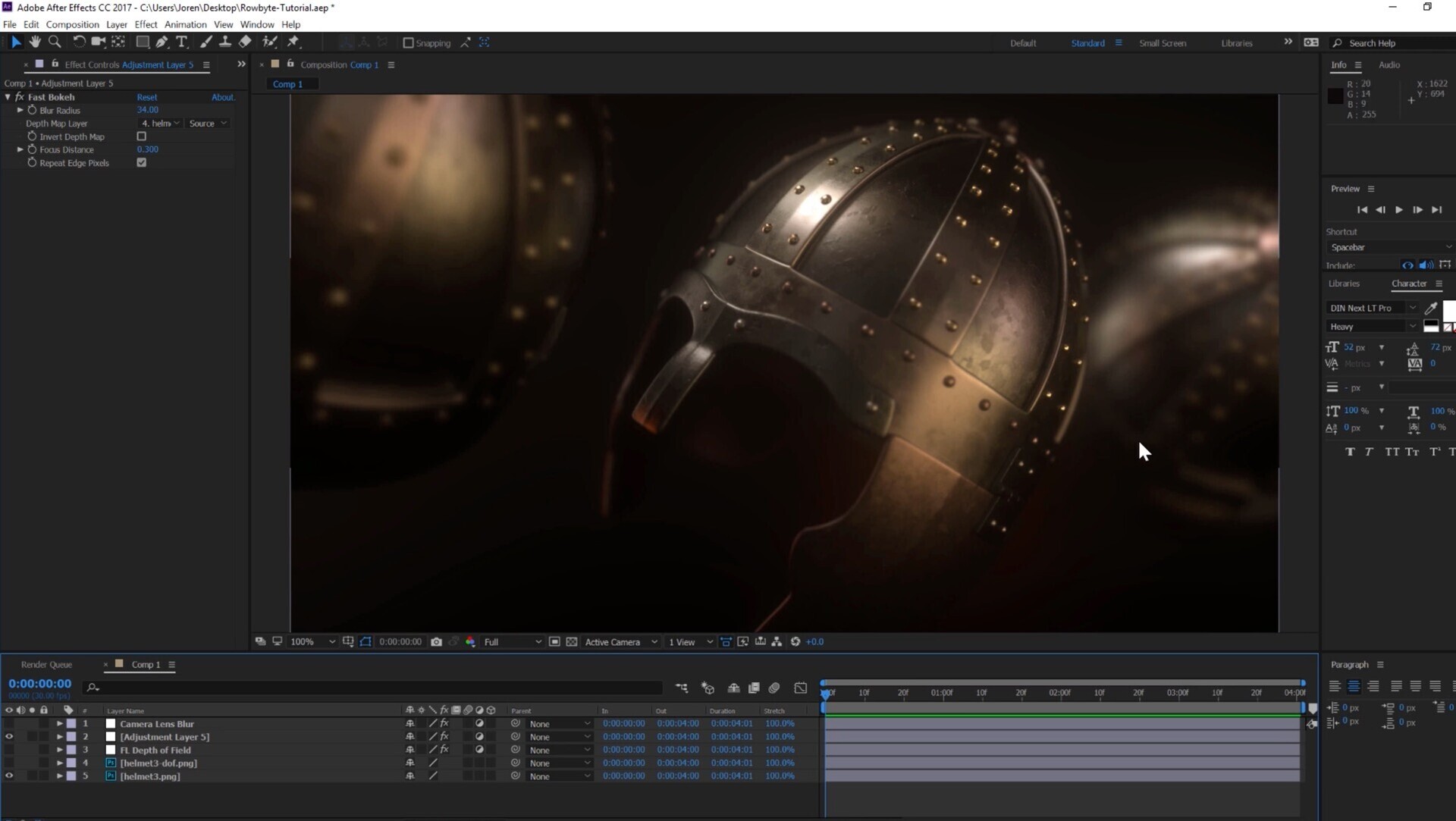The width and height of the screenshot is (1456, 821).
Task: Click the Take Snapshot camera icon
Action: [436, 642]
